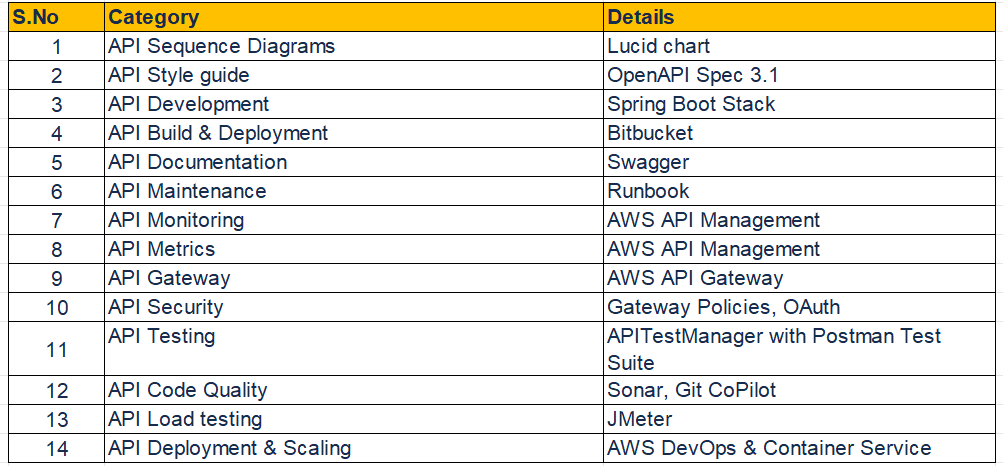Image resolution: width=1003 pixels, height=466 pixels.
Task: Click the 'API Testing' cell
Action: pyautogui.click(x=354, y=349)
